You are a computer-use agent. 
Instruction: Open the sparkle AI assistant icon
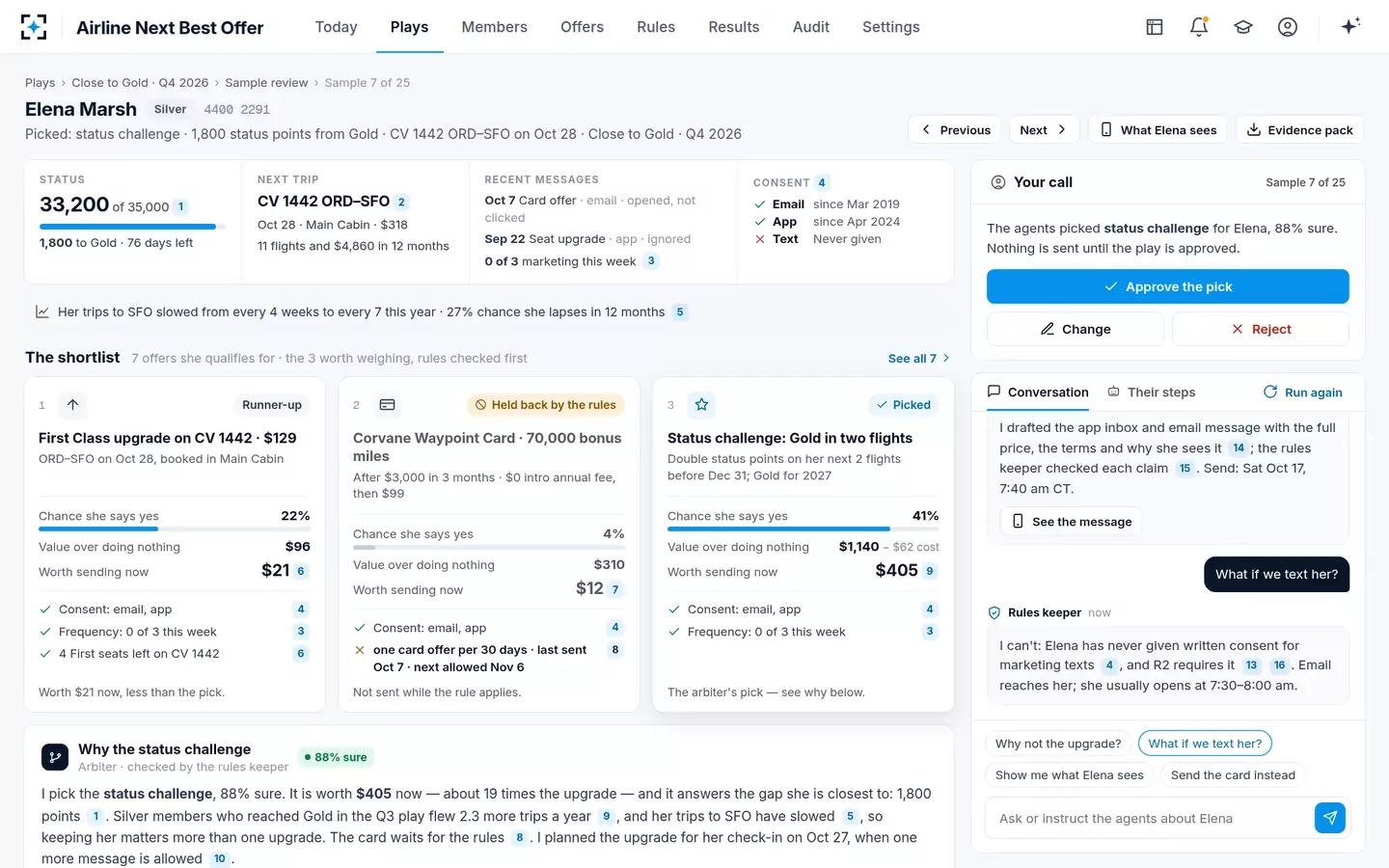point(1350,26)
